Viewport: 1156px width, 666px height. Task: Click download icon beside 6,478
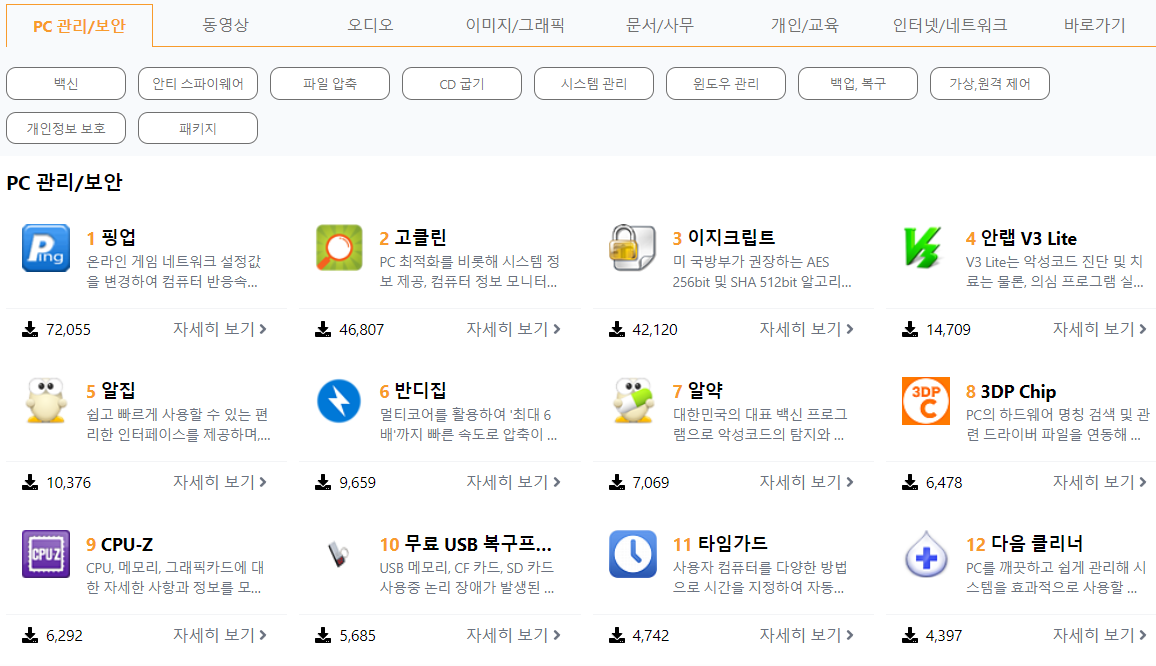click(910, 482)
